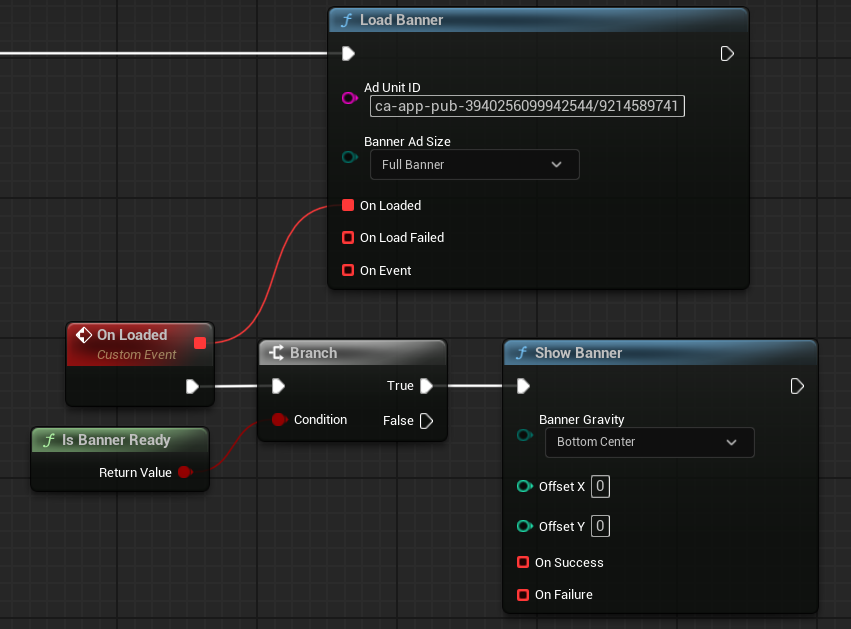The width and height of the screenshot is (851, 629).
Task: Open the Banner Gravity dropdown
Action: (x=649, y=442)
